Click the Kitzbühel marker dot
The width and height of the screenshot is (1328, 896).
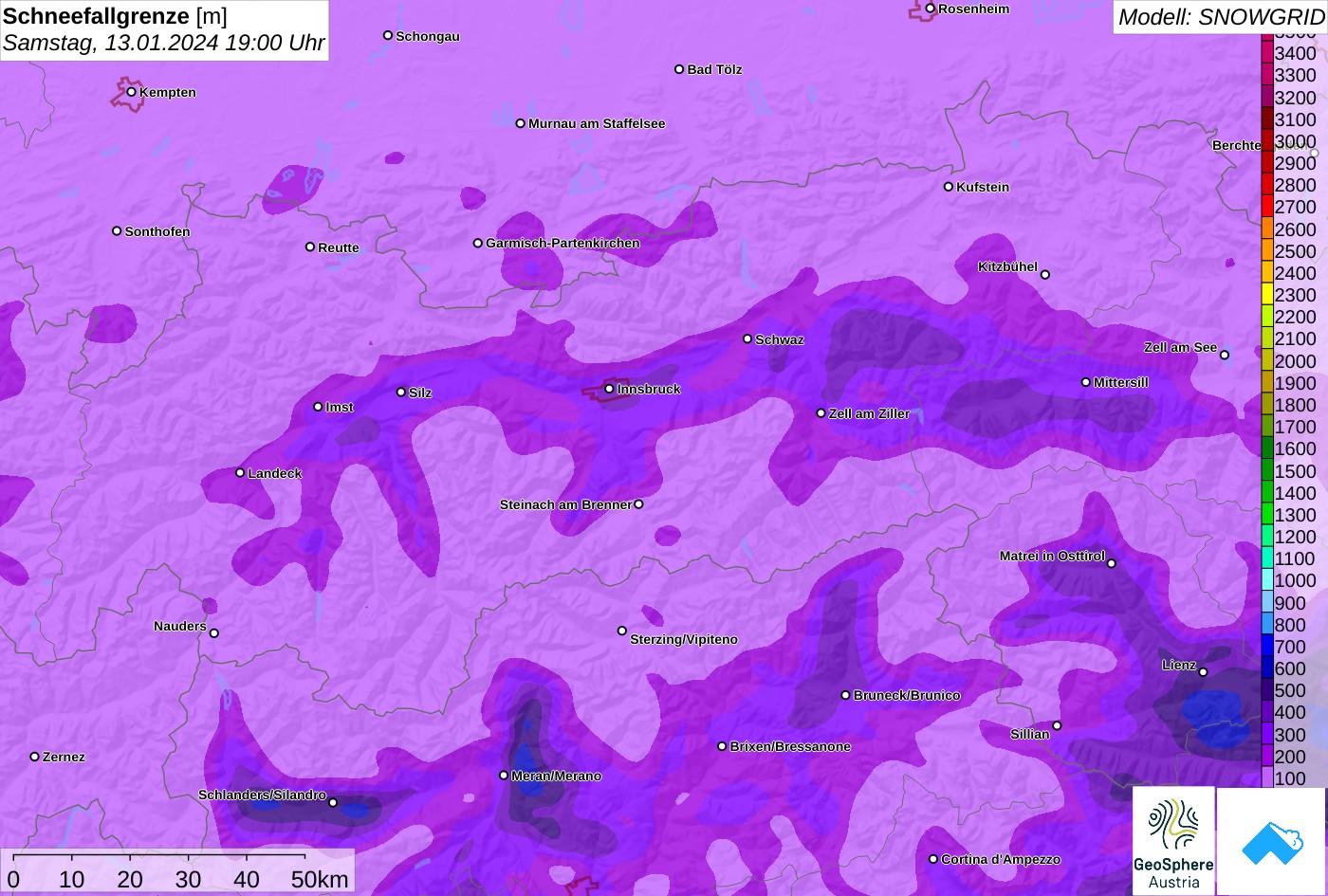1045,275
